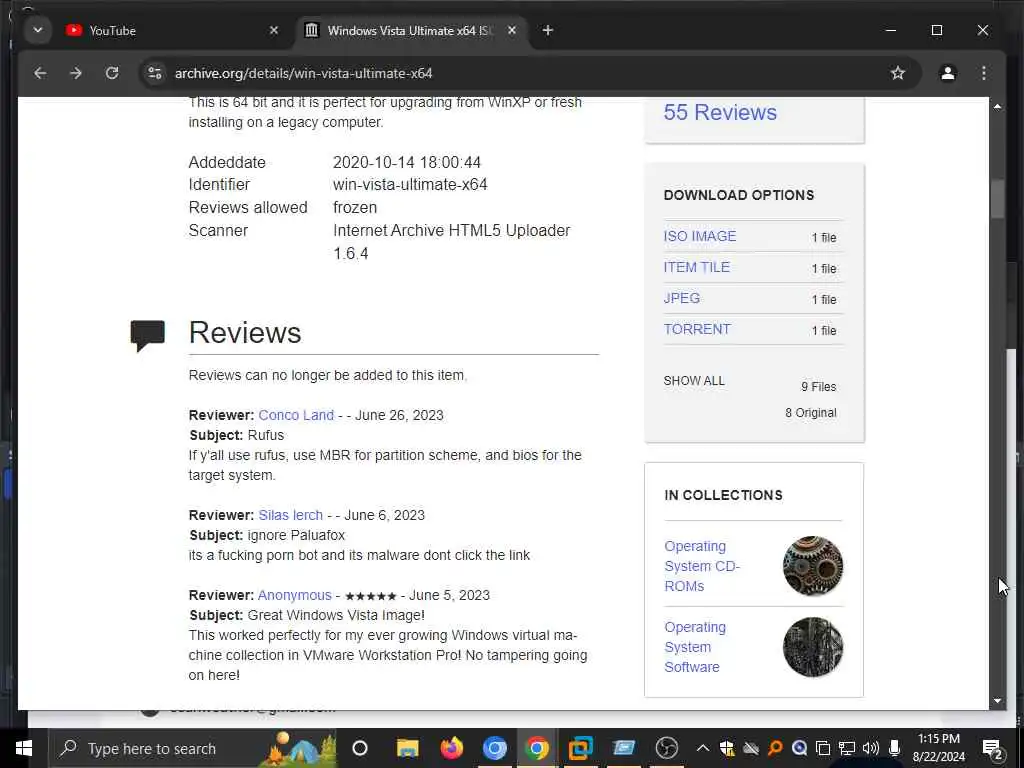Open reviewer Conco Land's profile
The image size is (1024, 768).
tap(296, 415)
